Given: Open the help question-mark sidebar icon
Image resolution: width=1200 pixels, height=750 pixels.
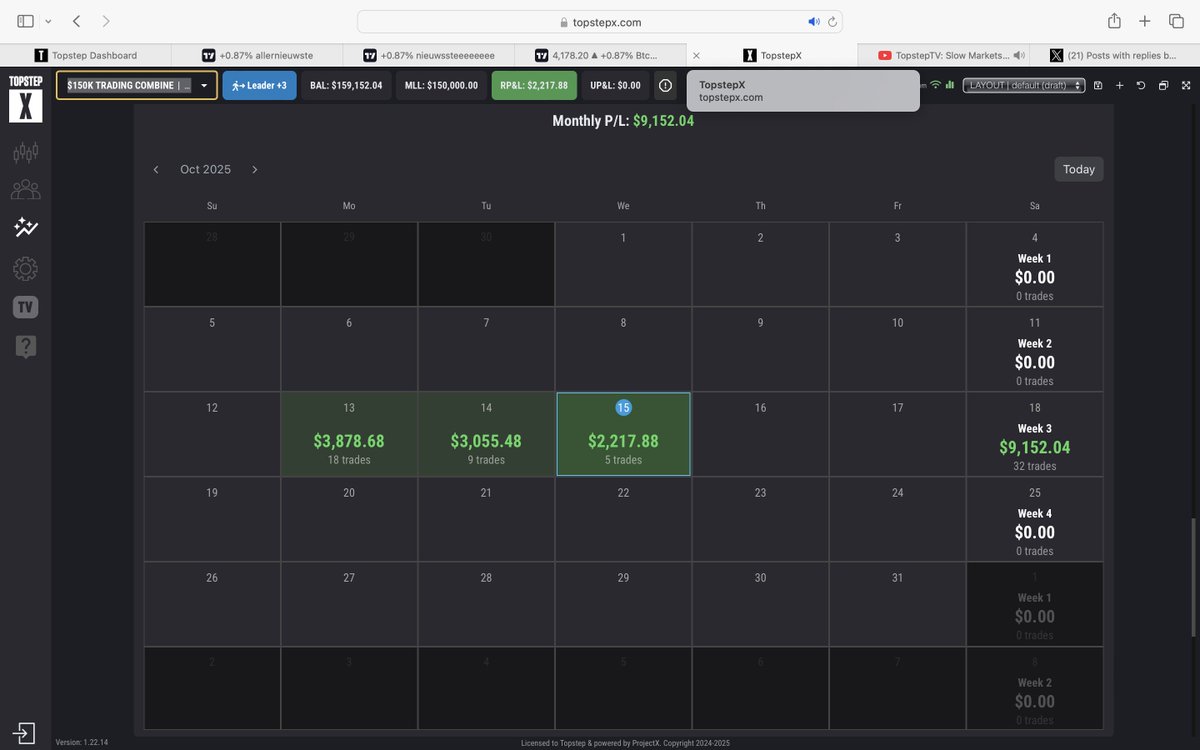Looking at the screenshot, I should point(26,346).
